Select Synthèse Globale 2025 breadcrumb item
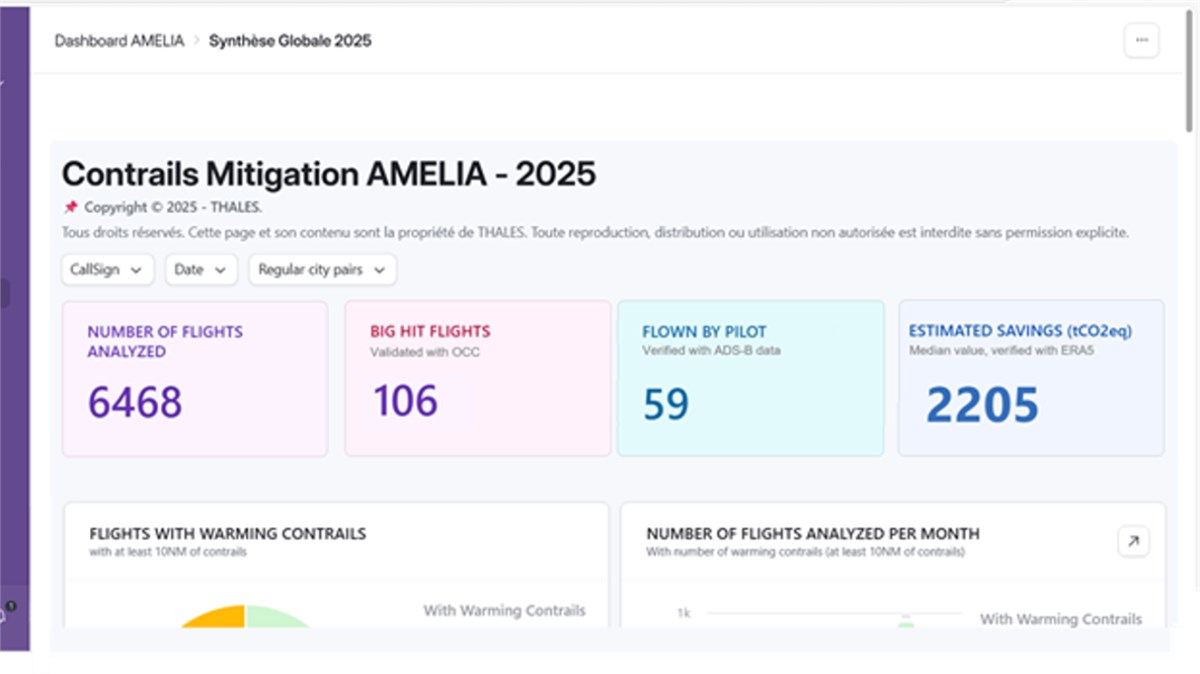Screen dimensions: 1200x674 (x=290, y=41)
